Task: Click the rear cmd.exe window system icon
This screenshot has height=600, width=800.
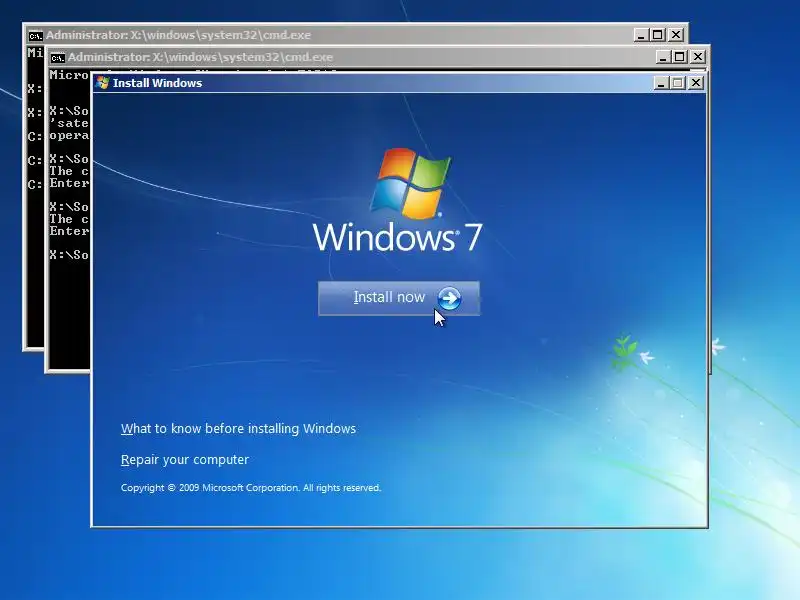Action: pyautogui.click(x=35, y=35)
